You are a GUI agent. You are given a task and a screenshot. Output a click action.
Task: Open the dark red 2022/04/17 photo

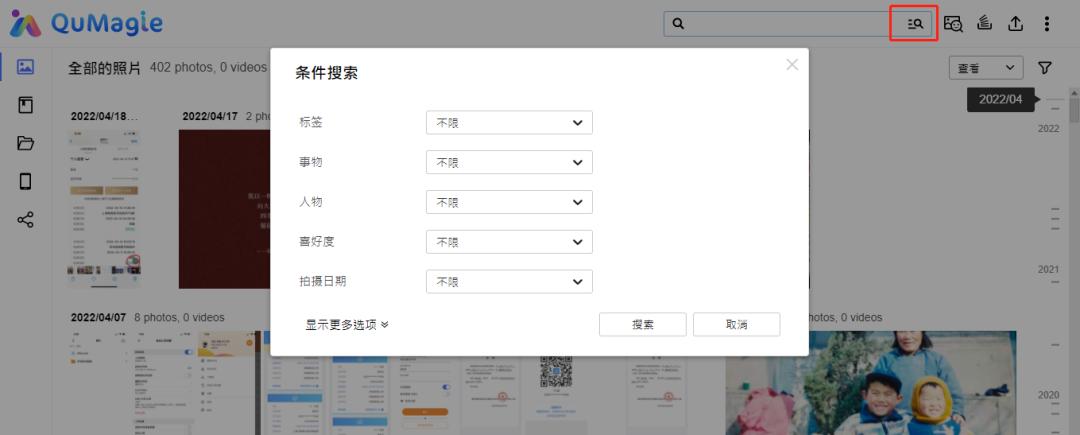pos(225,209)
